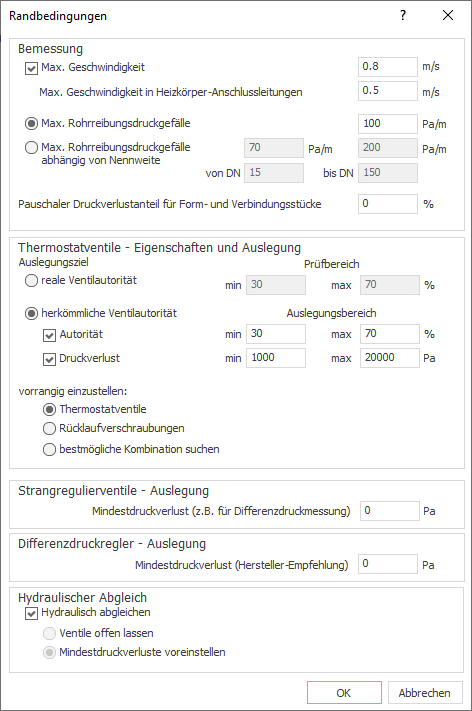
Task: Click the Differenzdruckregler Mindestdruckverlust field
Action: [388, 564]
